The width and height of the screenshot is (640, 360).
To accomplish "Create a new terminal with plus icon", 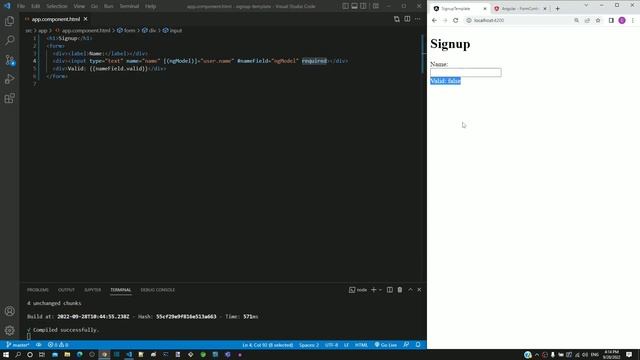I will click(x=373, y=290).
